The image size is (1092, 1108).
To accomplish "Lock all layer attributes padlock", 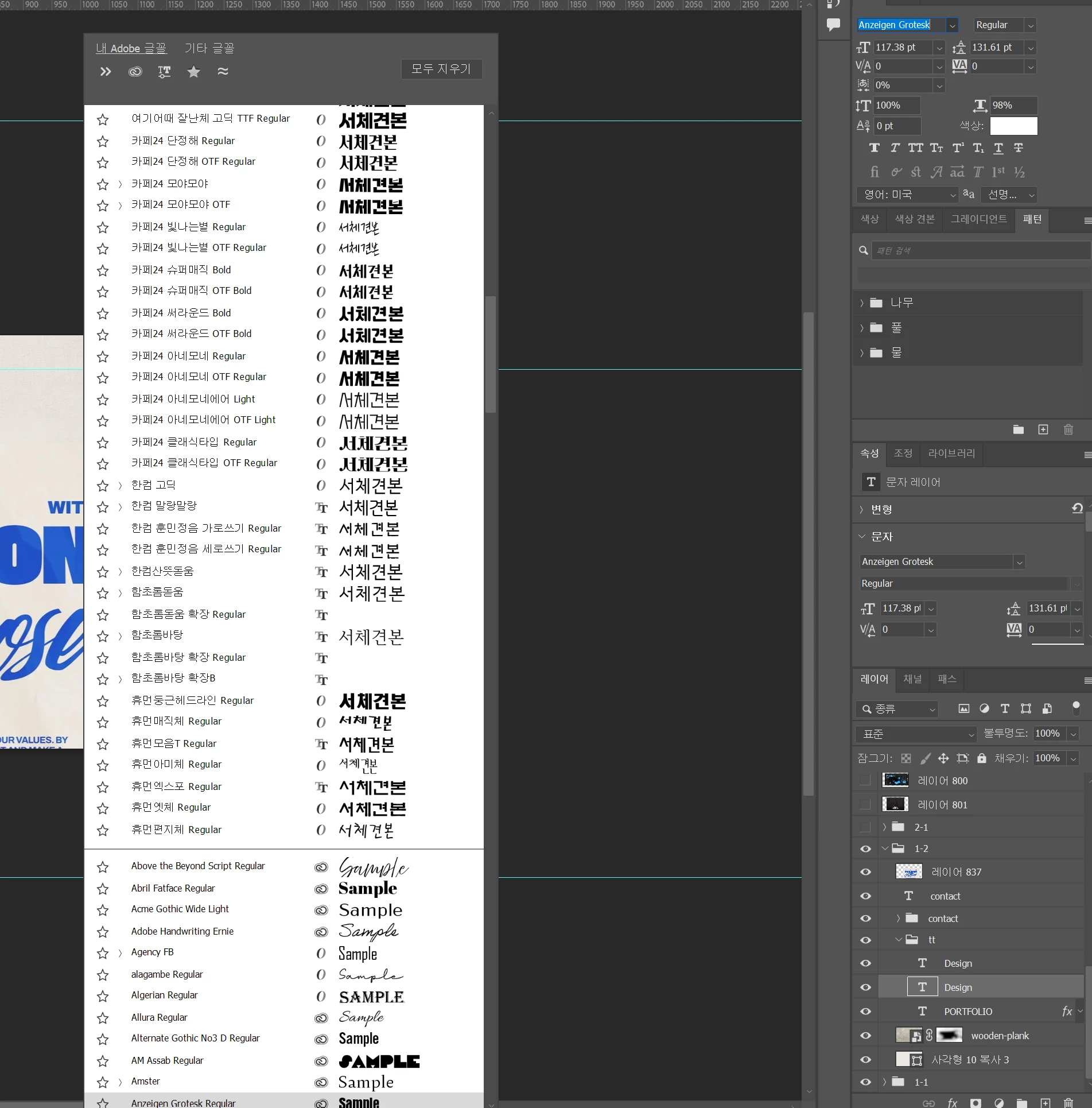I will point(982,758).
